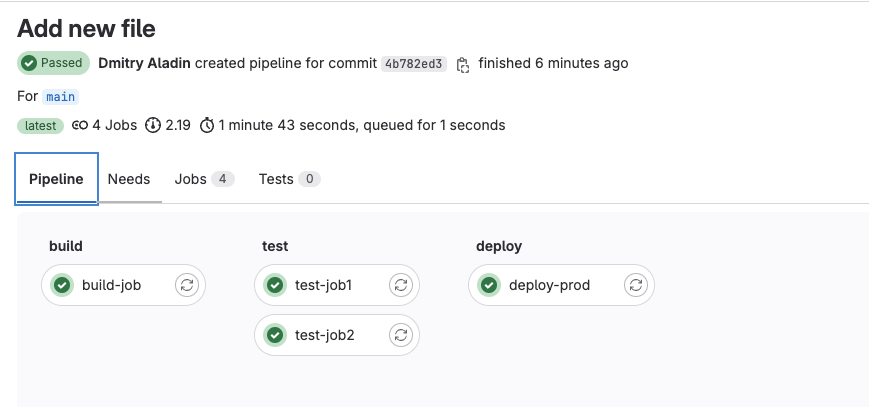Retry deploy-prod using the retry icon
This screenshot has width=869, height=407.
635,285
